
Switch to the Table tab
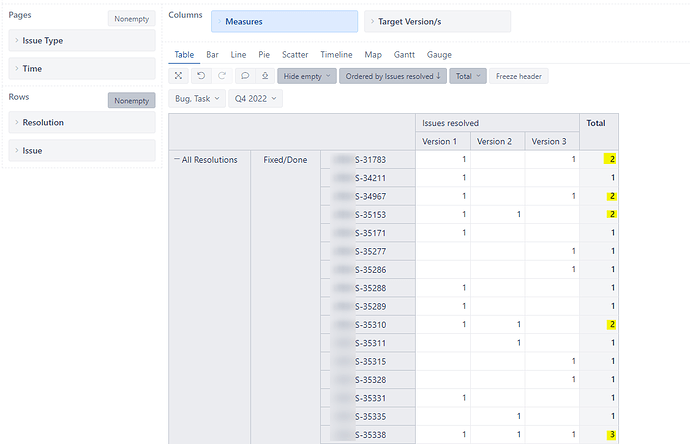click(184, 55)
